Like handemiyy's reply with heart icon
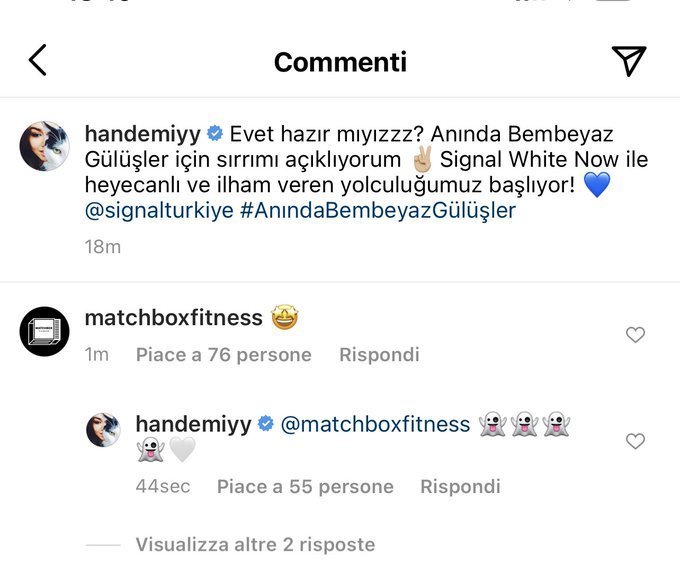Image resolution: width=680 pixels, height=581 pixels. click(635, 441)
